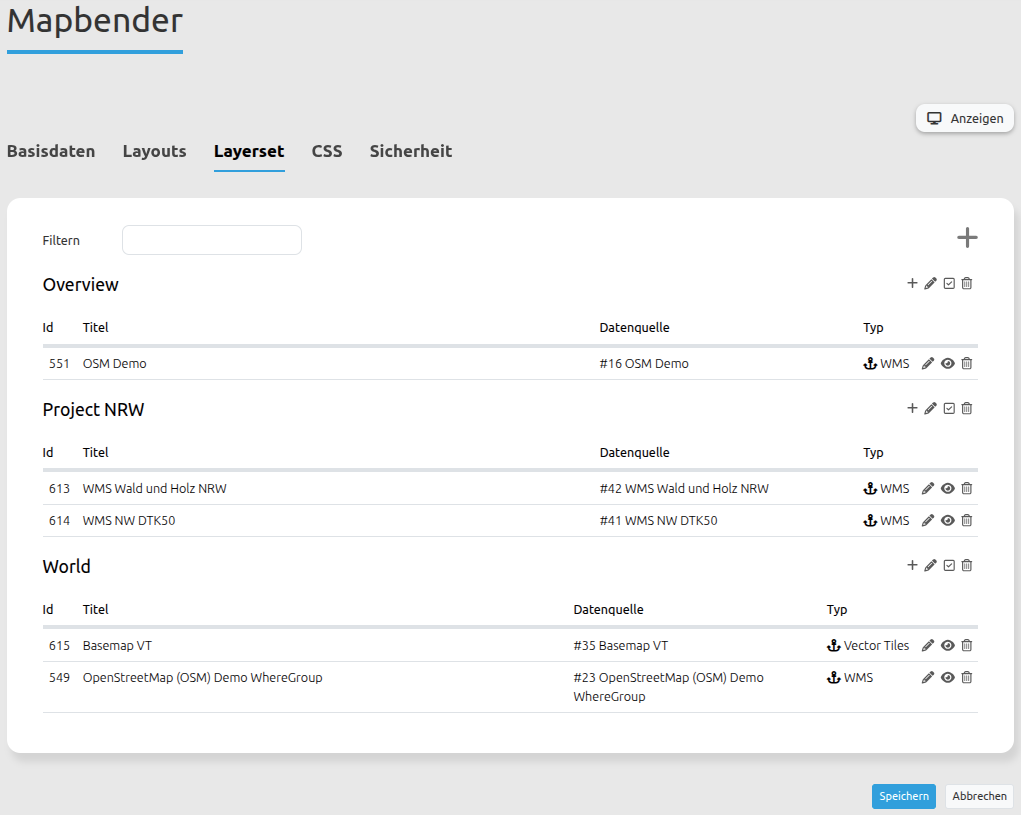
Task: Switch to the Basisdaten tab
Action: (x=51, y=152)
